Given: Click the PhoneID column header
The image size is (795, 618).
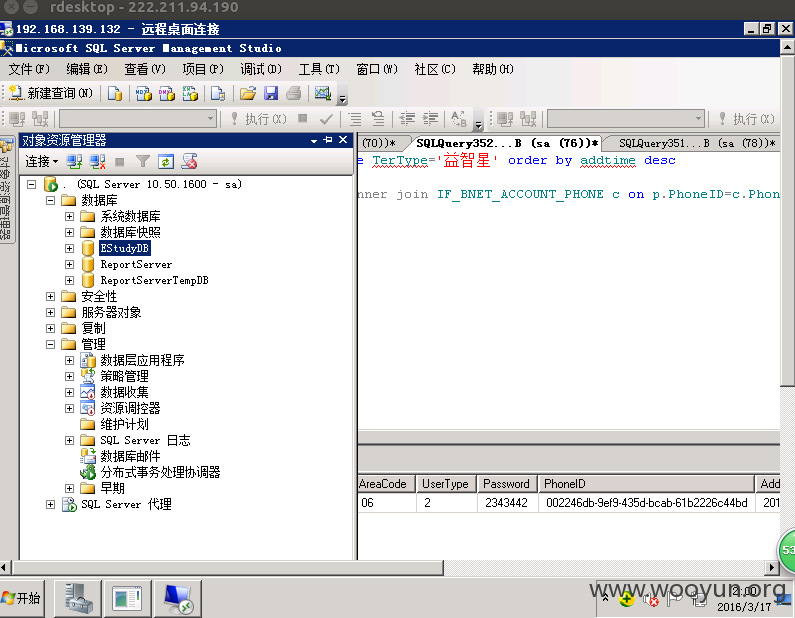Looking at the screenshot, I should 646,484.
